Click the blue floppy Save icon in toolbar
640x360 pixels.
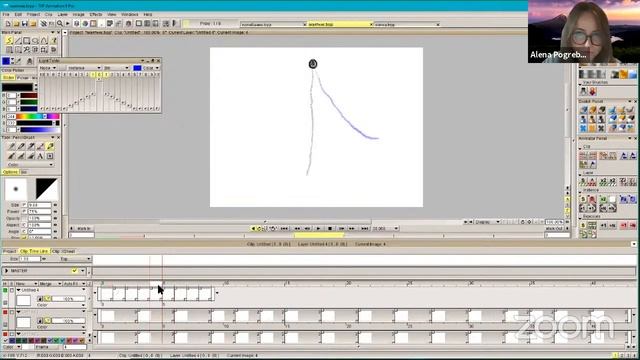pyautogui.click(x=24, y=24)
